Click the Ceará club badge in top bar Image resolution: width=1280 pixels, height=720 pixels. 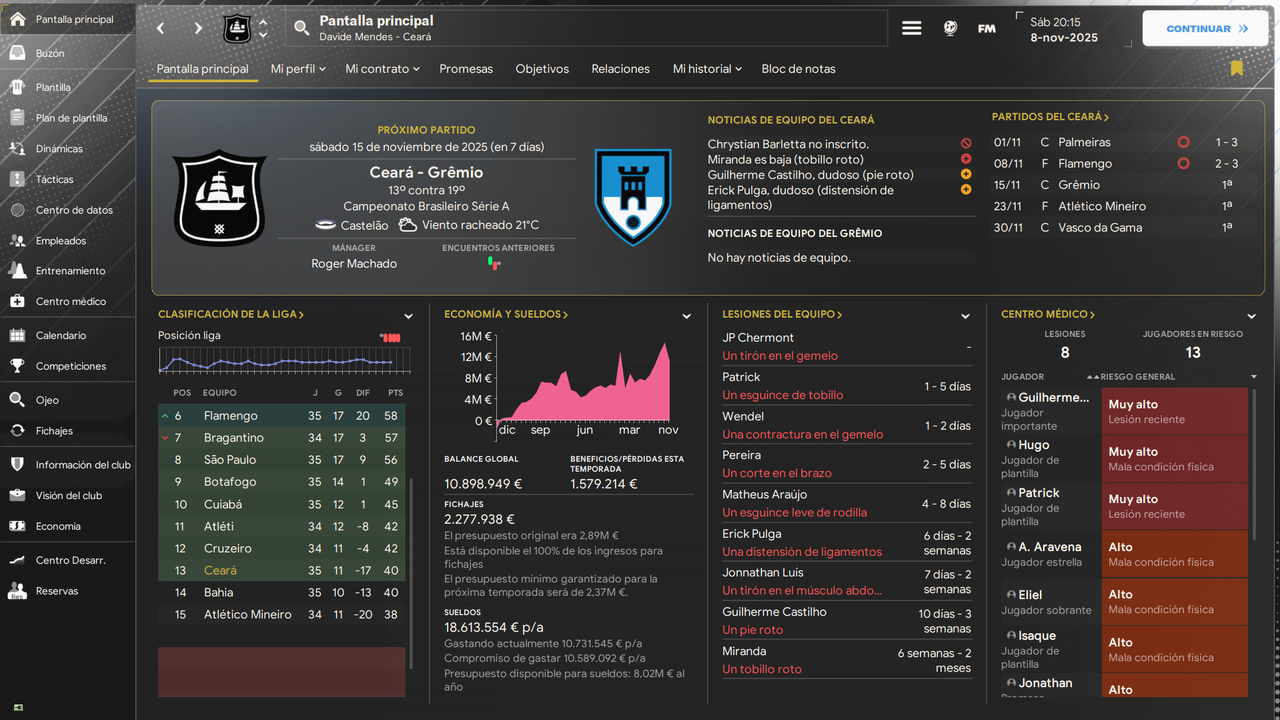pos(237,29)
